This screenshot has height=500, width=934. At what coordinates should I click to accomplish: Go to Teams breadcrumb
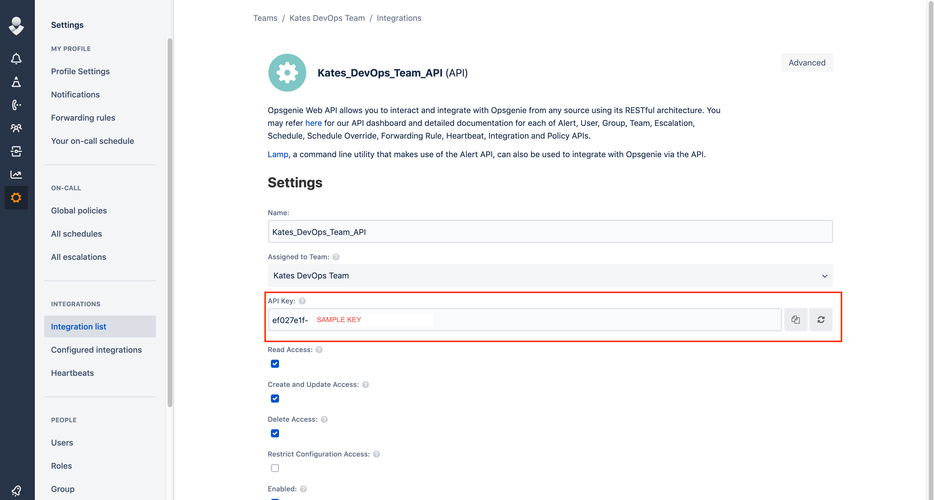[265, 18]
